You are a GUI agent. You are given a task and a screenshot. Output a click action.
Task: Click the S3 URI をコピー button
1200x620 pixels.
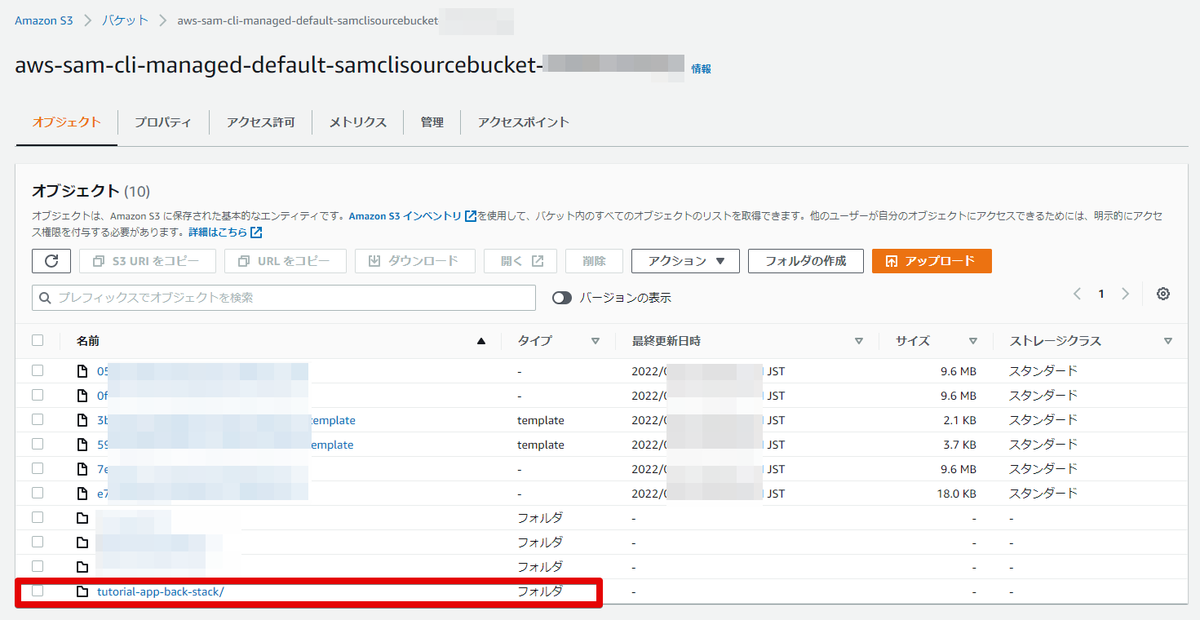[x=147, y=261]
